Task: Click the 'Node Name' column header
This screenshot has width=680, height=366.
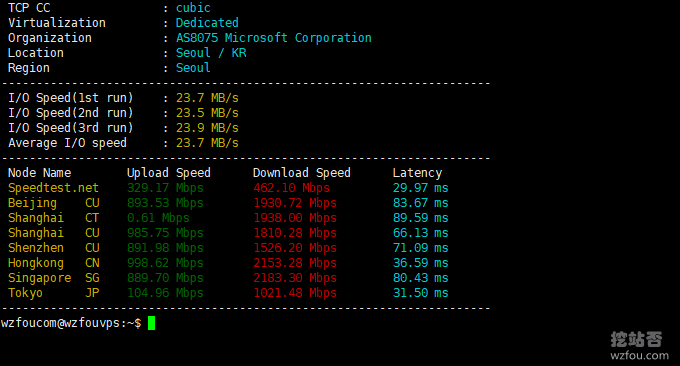Action: (39, 173)
